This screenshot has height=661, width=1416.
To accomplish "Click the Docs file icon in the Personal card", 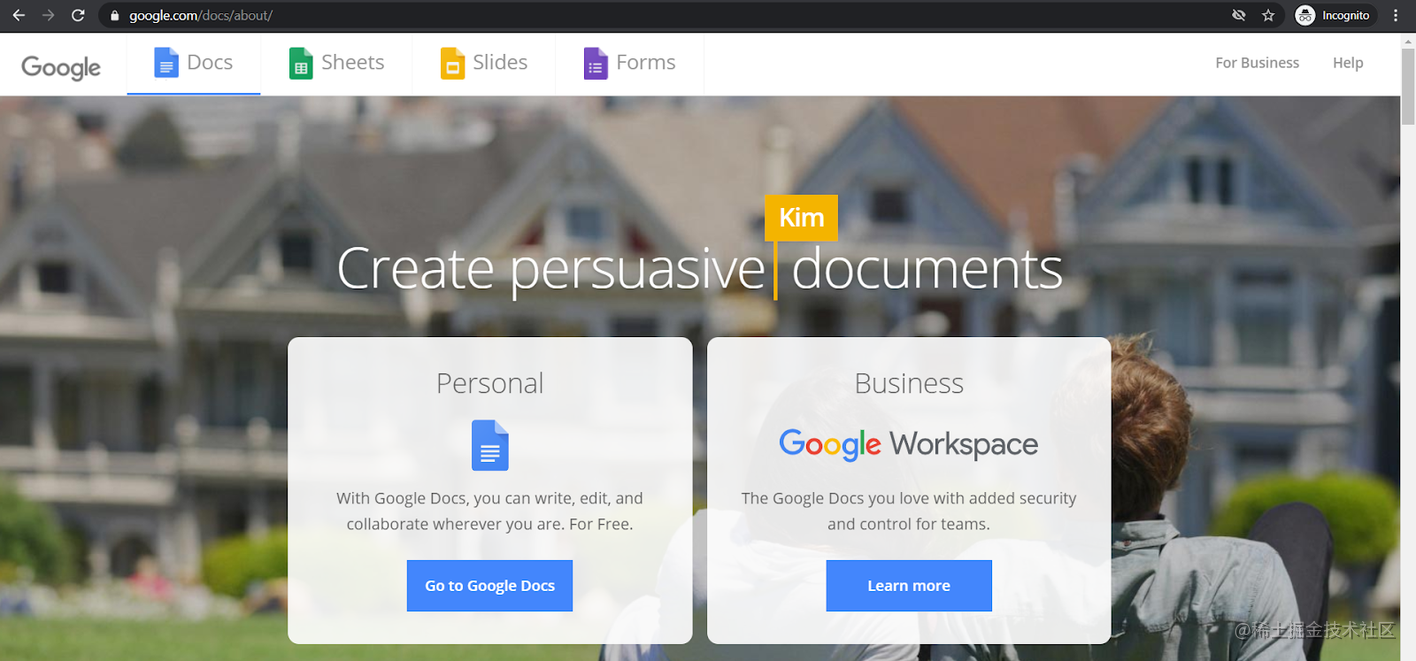I will 490,445.
